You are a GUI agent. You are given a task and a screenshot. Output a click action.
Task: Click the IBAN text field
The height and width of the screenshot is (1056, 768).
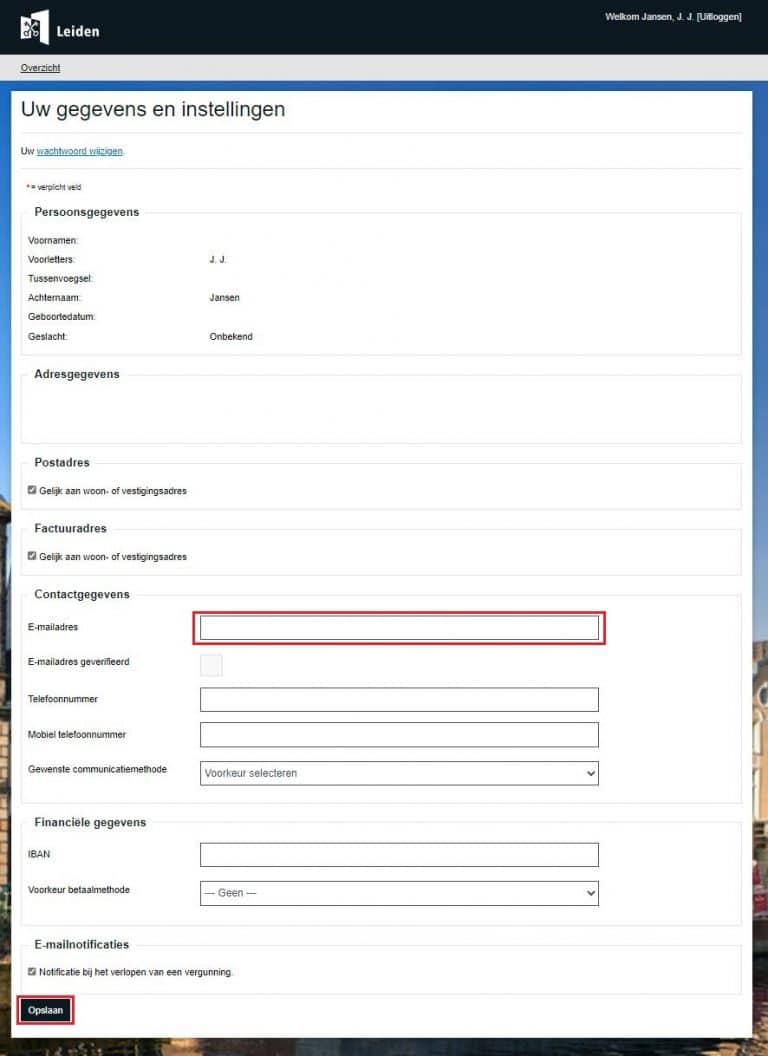(x=399, y=855)
